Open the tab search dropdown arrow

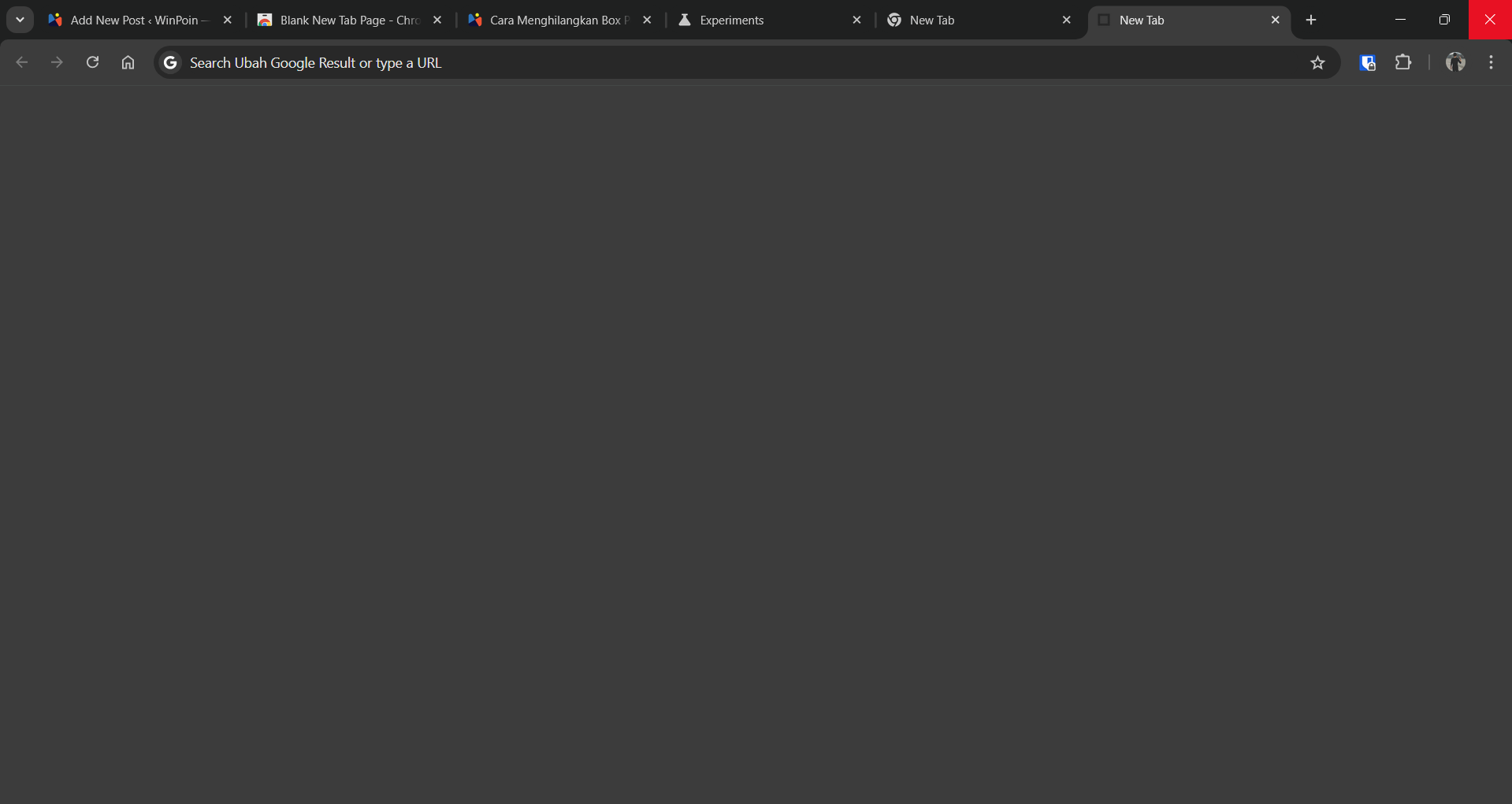[x=20, y=20]
